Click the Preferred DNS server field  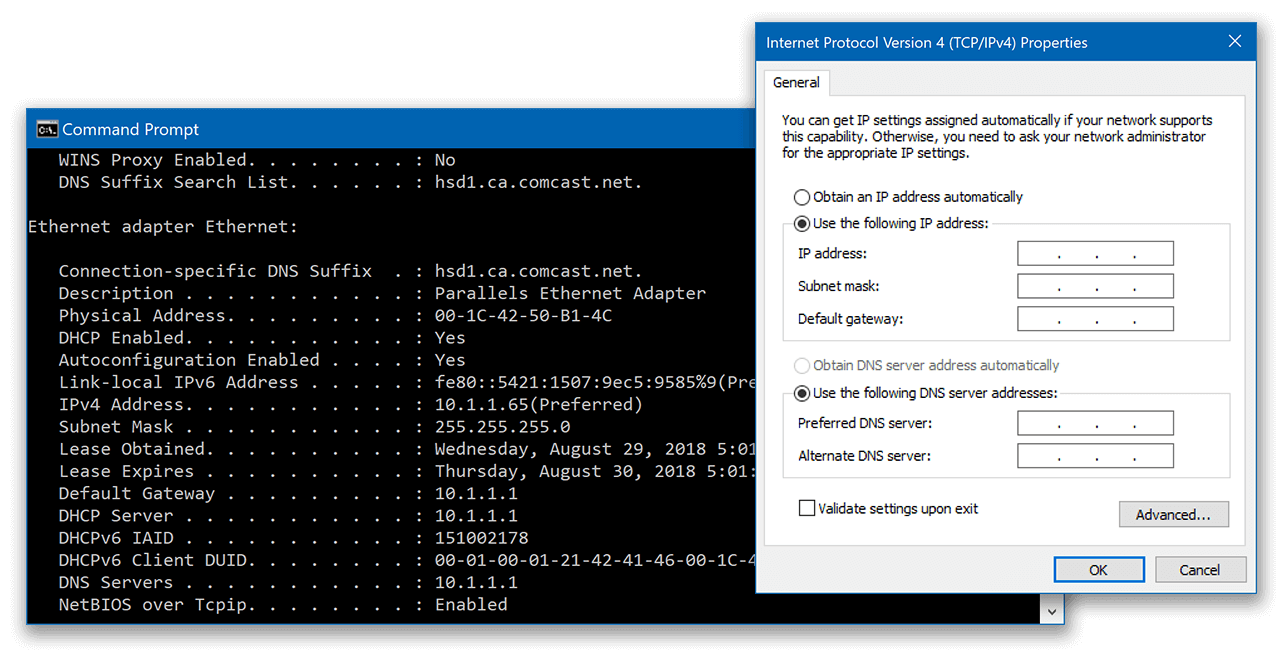click(x=1094, y=423)
